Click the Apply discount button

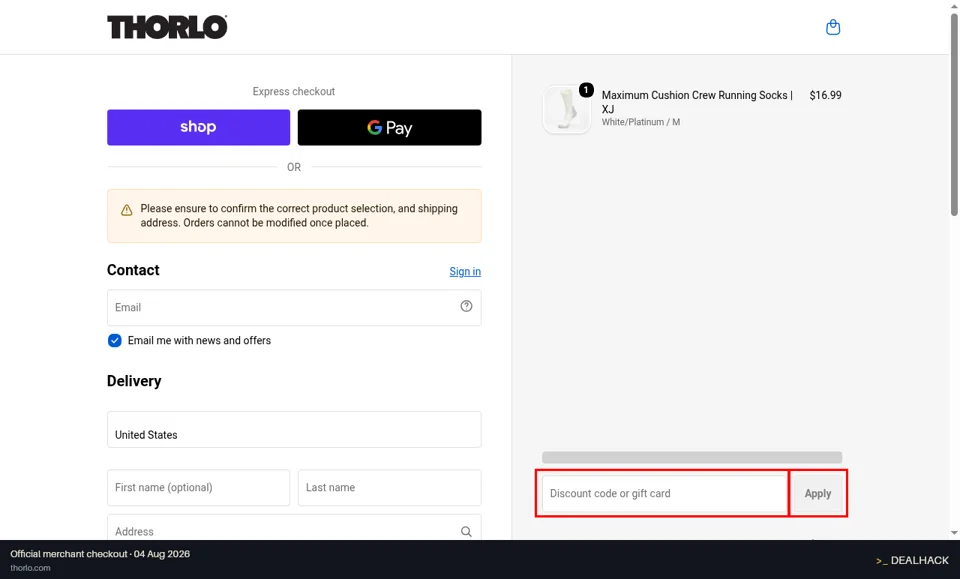pos(817,493)
